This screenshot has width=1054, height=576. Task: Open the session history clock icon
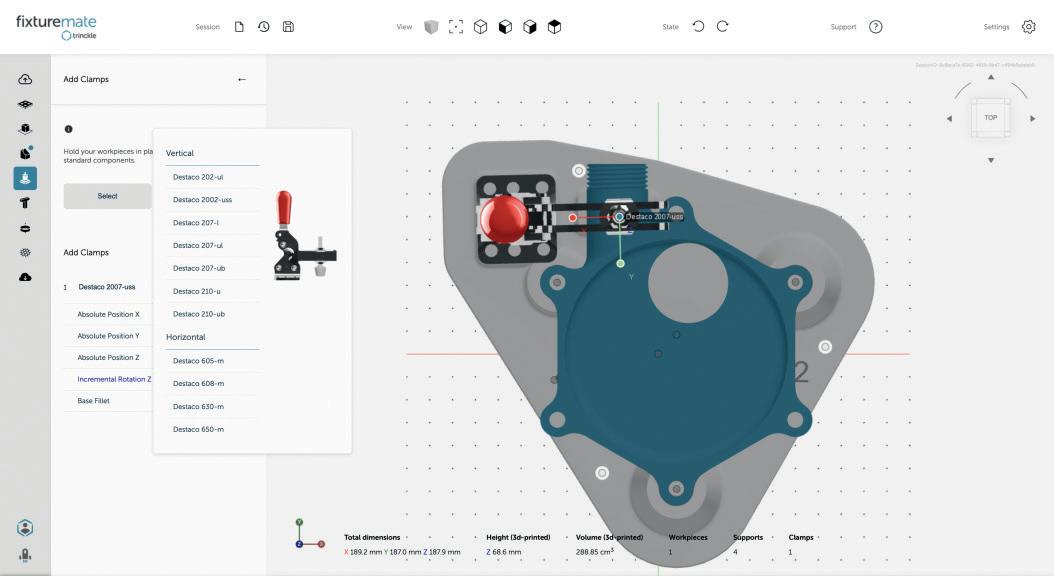coord(264,27)
